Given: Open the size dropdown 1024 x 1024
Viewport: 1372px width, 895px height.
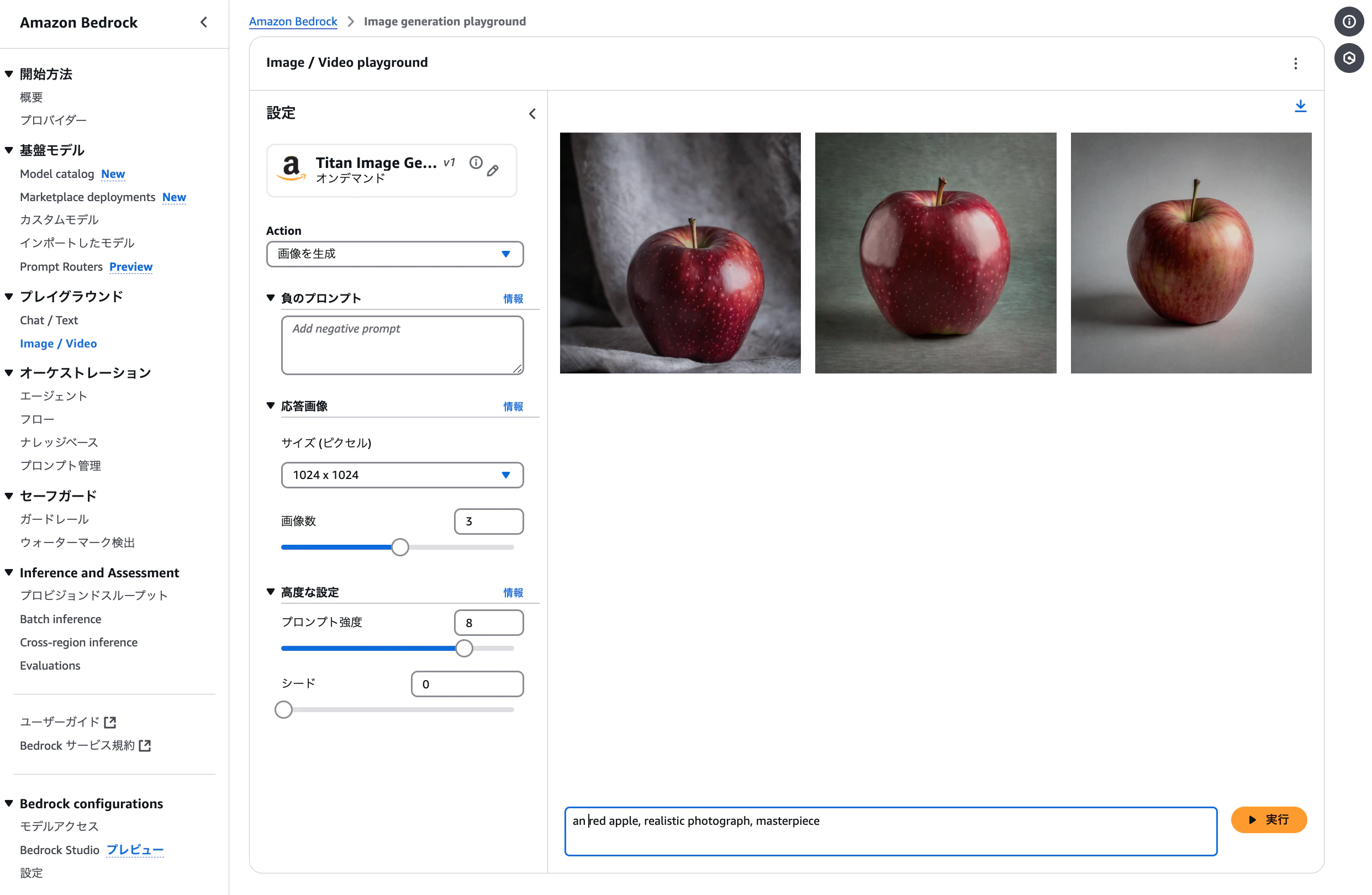Looking at the screenshot, I should pyautogui.click(x=403, y=475).
